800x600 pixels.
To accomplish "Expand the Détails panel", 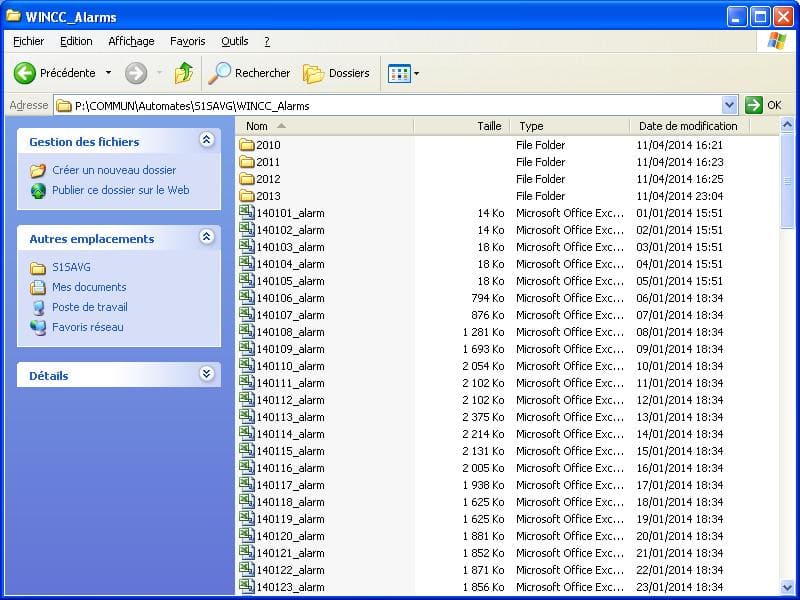I will point(206,375).
